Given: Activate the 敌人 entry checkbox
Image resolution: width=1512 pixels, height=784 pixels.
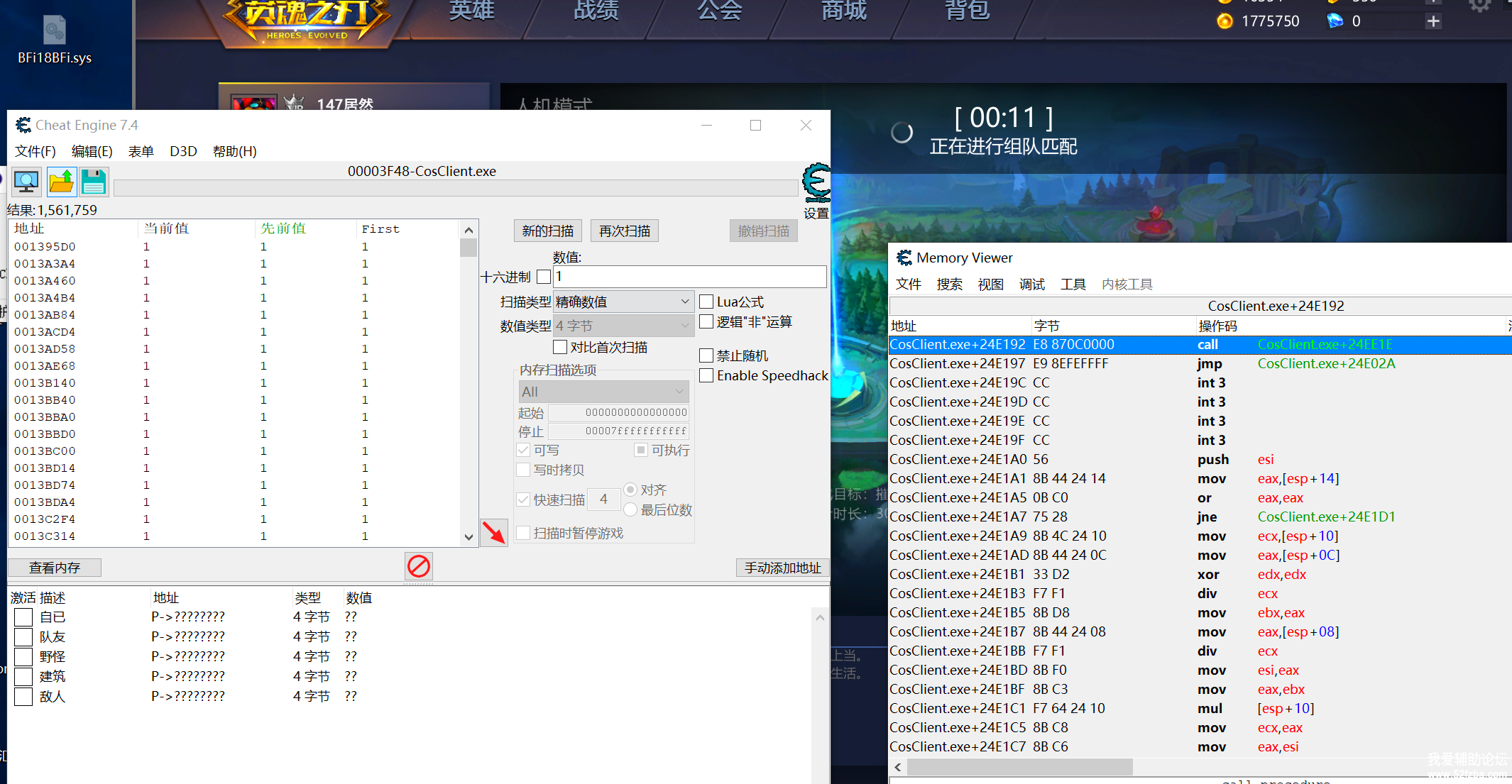Looking at the screenshot, I should tap(23, 697).
